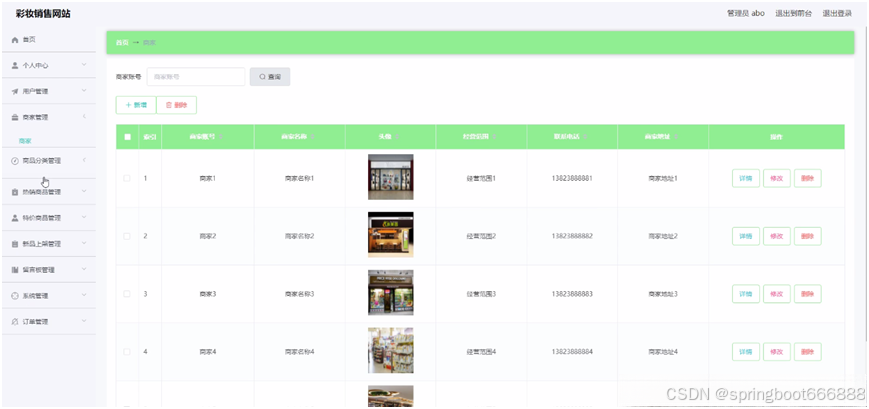
Task: Click the sort icon on 经营范围 column
Action: point(494,137)
